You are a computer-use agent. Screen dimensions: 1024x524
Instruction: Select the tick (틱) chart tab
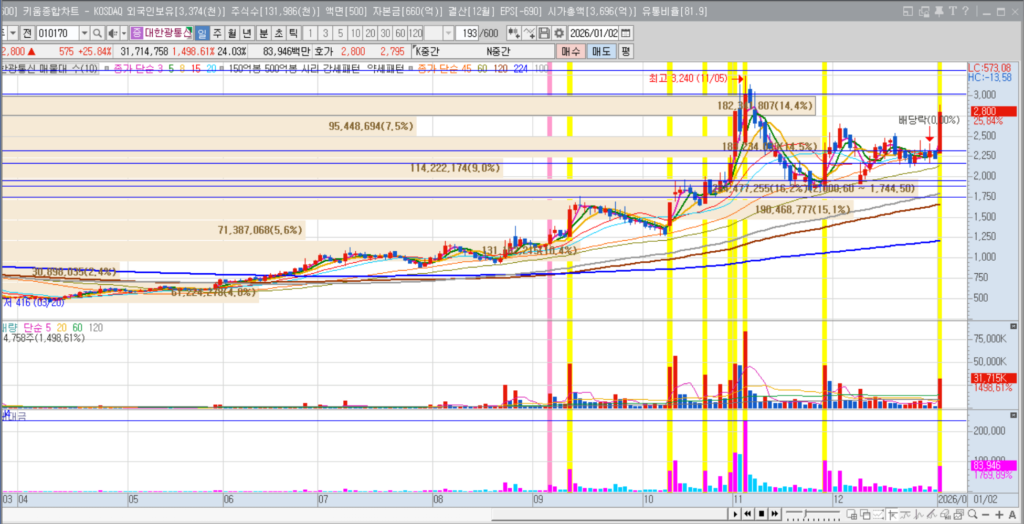coord(293,33)
